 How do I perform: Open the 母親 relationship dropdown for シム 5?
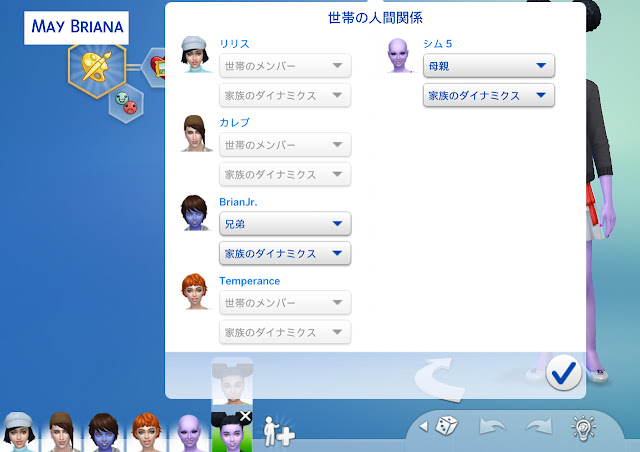pos(489,66)
